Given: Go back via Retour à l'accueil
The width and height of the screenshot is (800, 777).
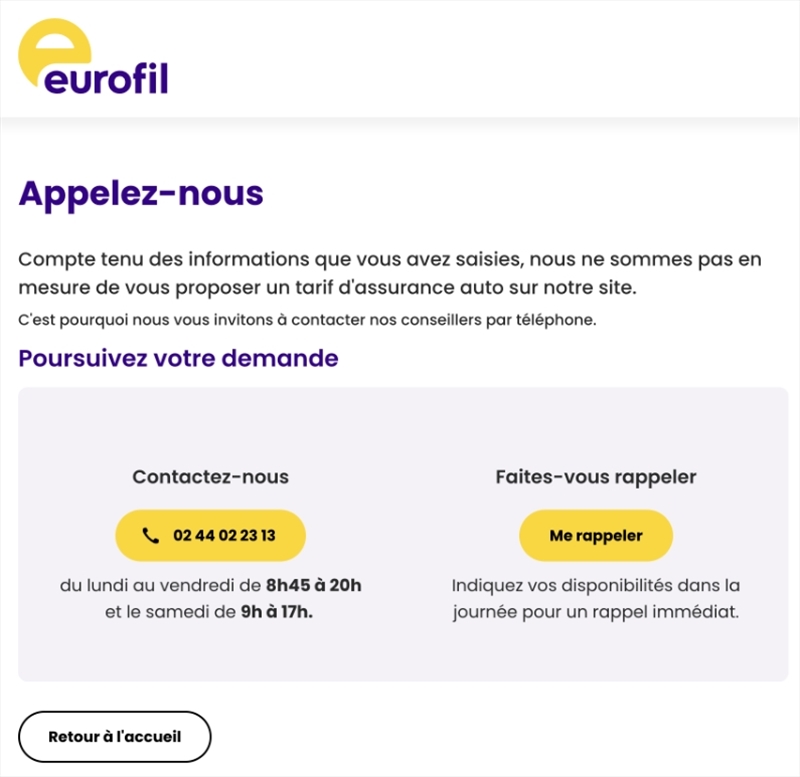Looking at the screenshot, I should coord(114,737).
